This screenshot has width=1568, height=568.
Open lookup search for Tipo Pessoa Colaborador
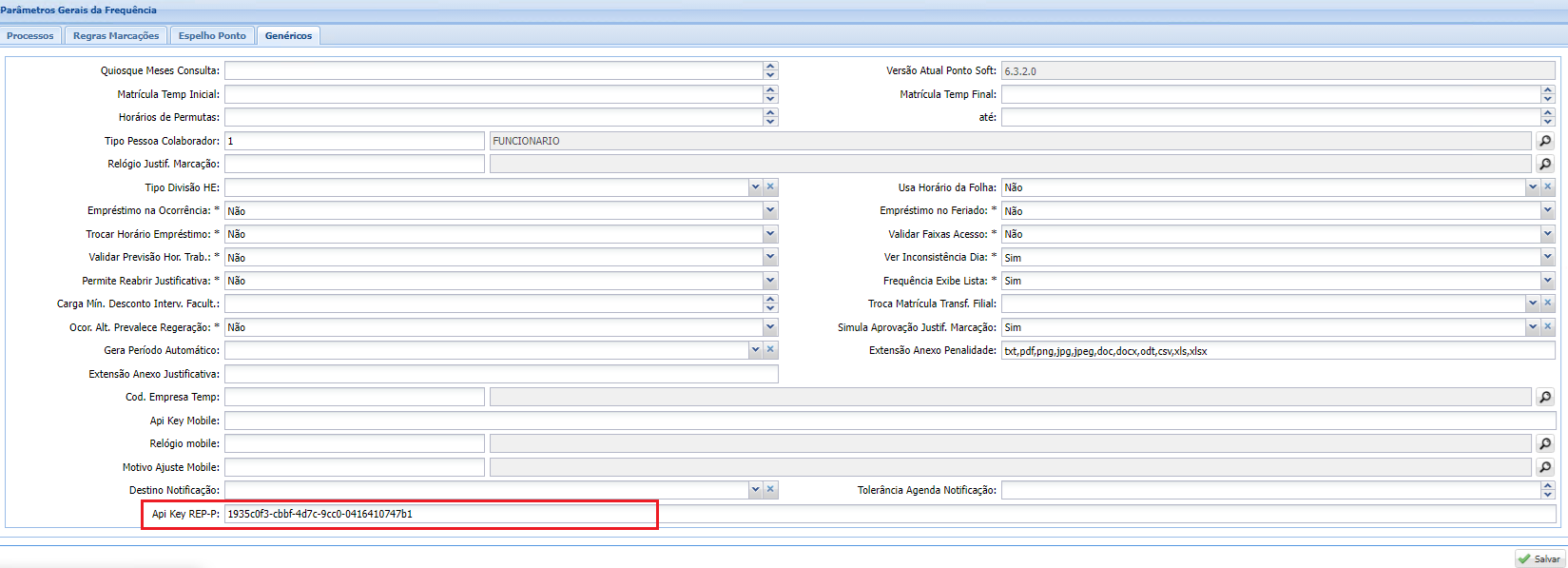click(1545, 141)
